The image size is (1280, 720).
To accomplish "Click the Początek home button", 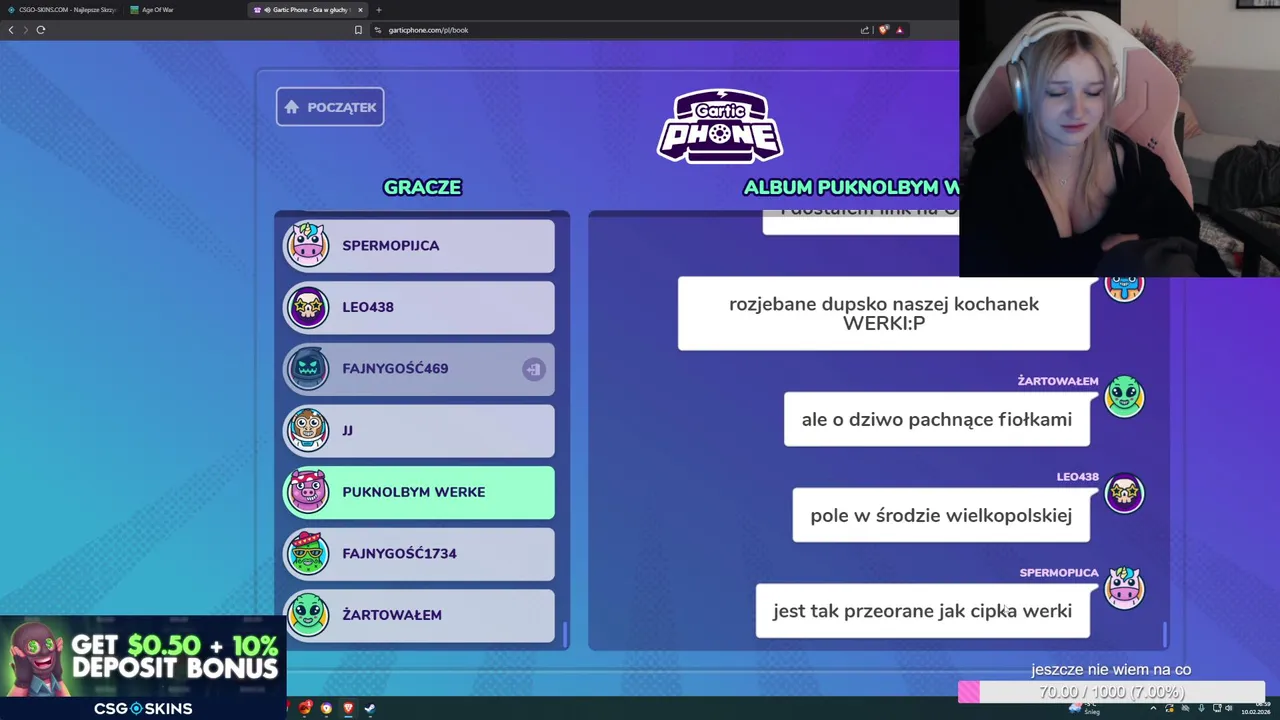I will [x=330, y=107].
